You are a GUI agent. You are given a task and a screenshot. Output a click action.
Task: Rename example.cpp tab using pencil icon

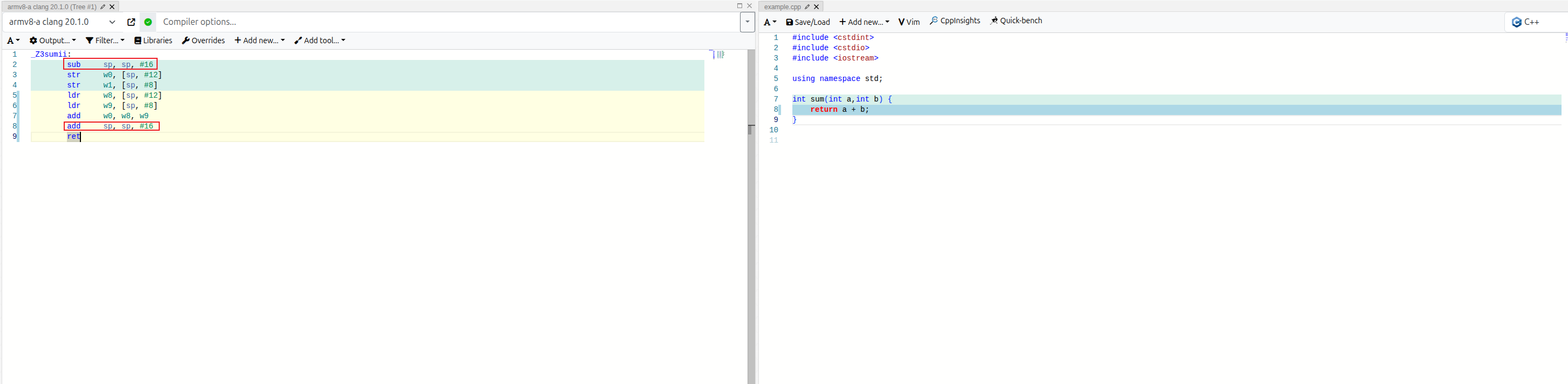[807, 6]
